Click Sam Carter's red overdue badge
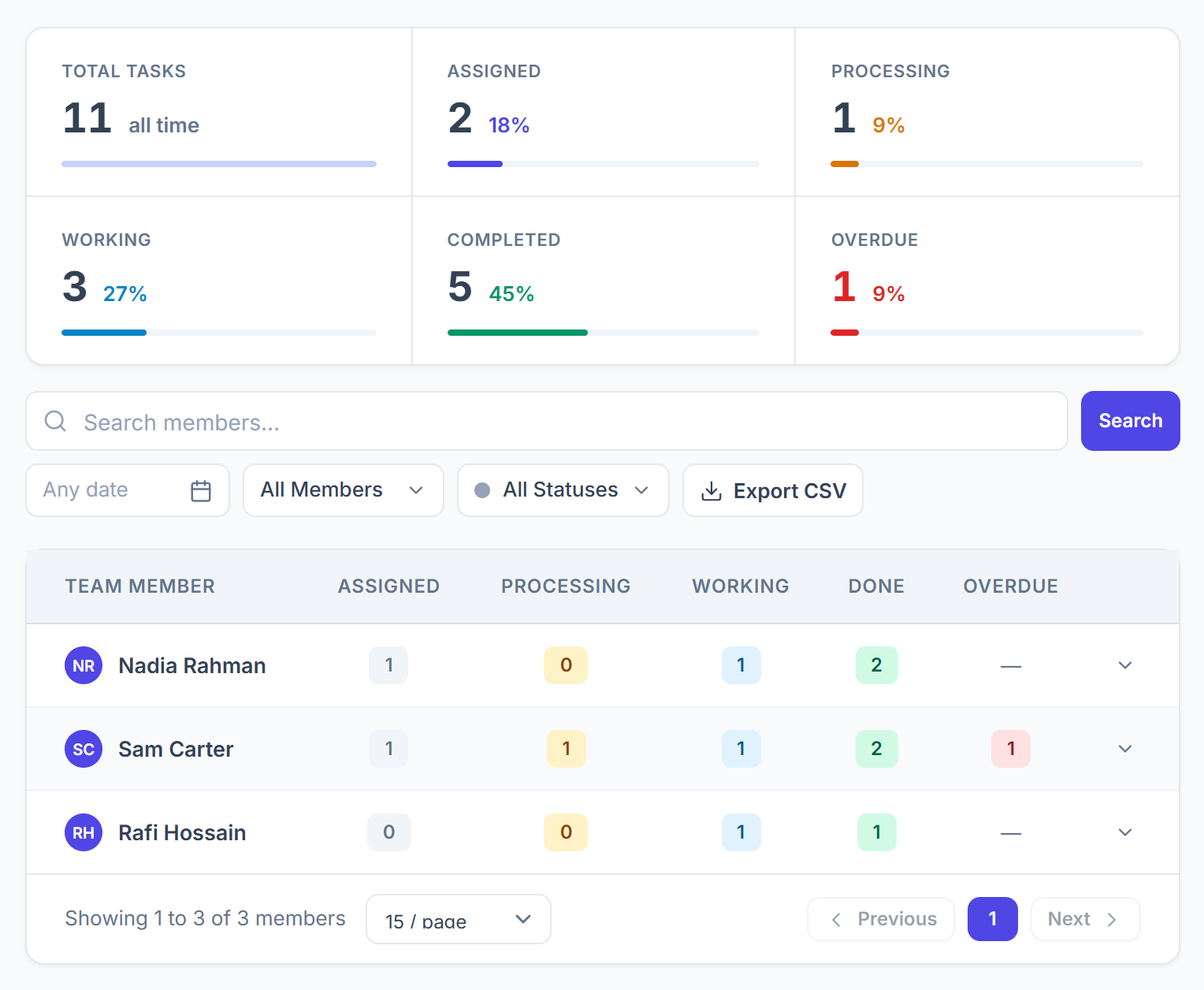 1011,749
